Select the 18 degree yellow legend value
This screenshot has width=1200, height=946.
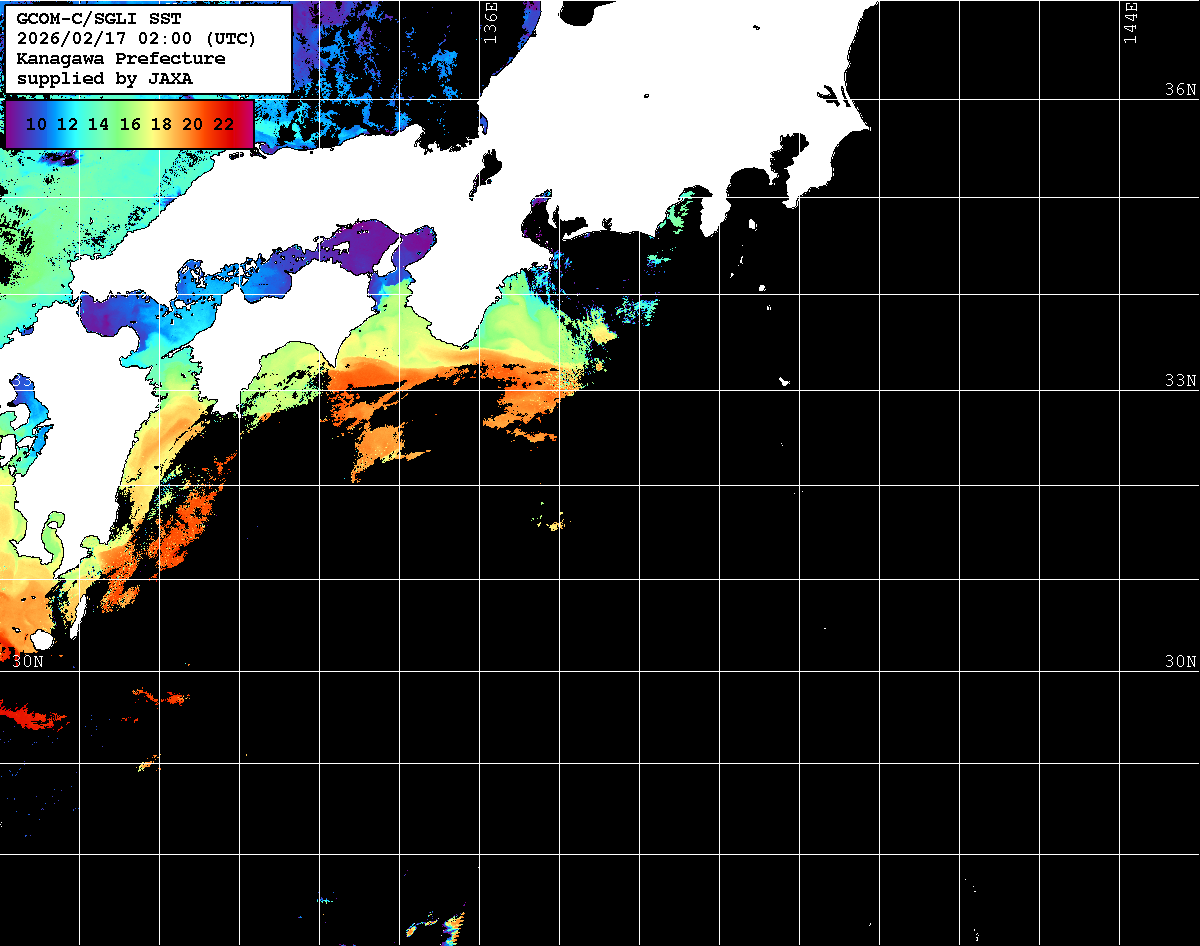[161, 125]
